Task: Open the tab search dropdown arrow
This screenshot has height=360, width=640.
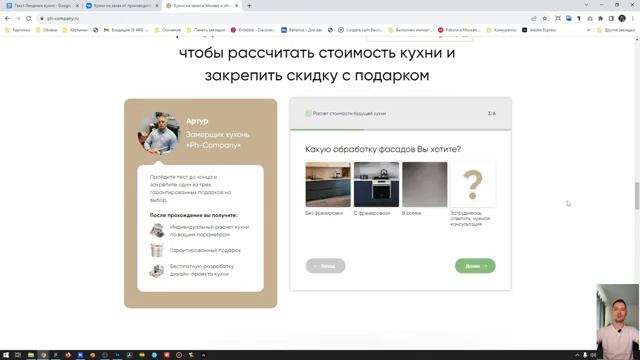Action: (x=586, y=5)
